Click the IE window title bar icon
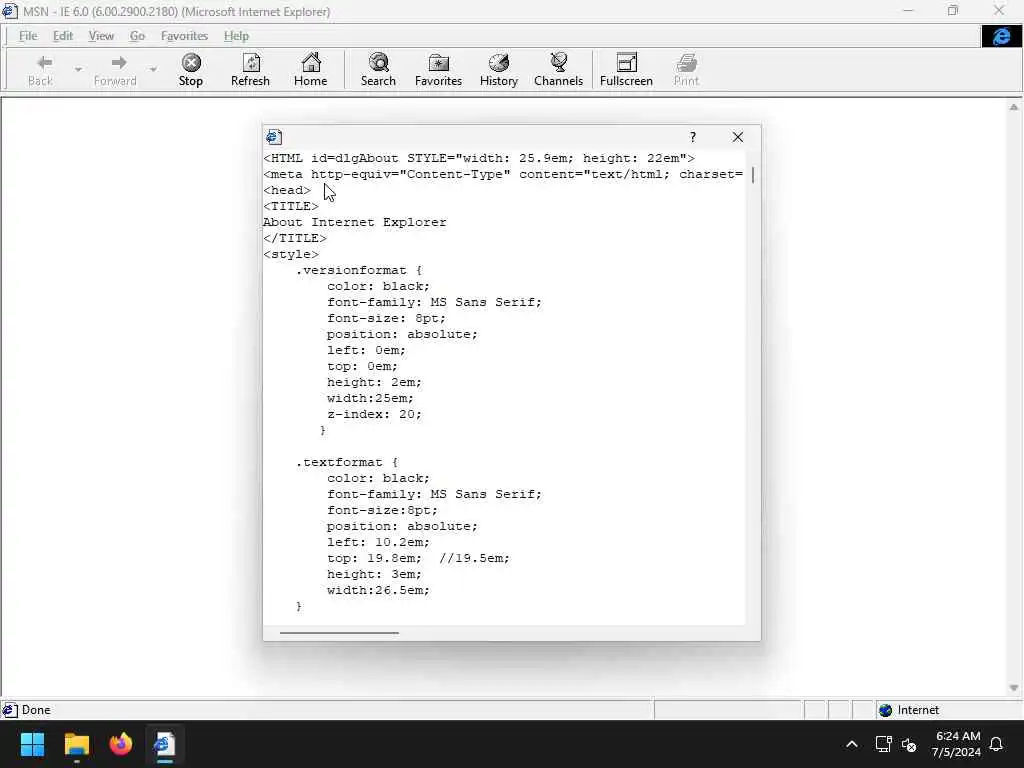The image size is (1024, 768). 10,11
